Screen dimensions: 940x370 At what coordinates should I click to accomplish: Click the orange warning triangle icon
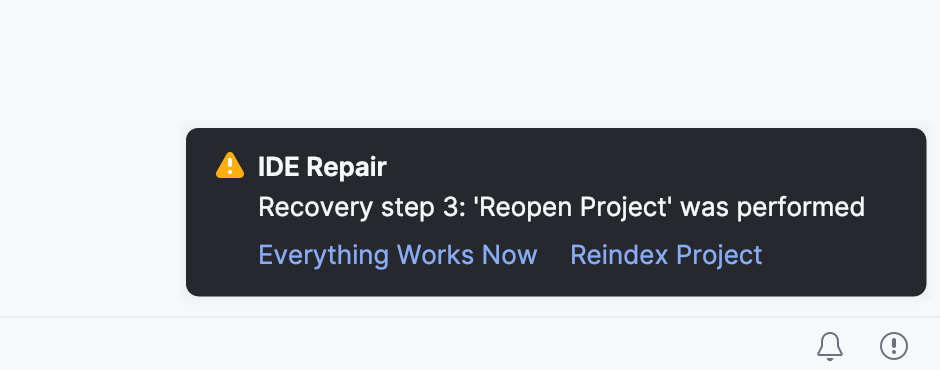click(x=230, y=166)
